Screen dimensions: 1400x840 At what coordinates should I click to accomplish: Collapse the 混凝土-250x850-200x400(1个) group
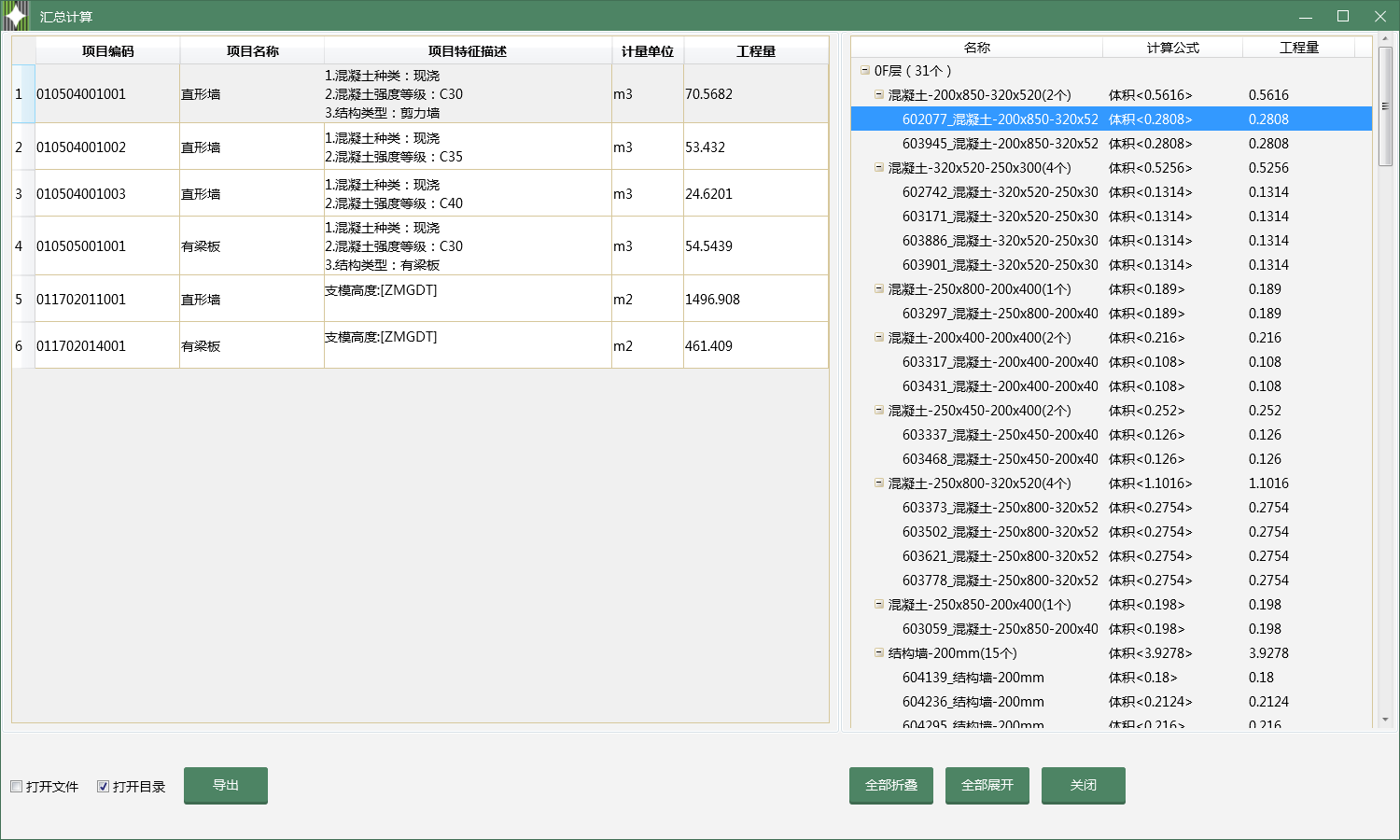(879, 604)
